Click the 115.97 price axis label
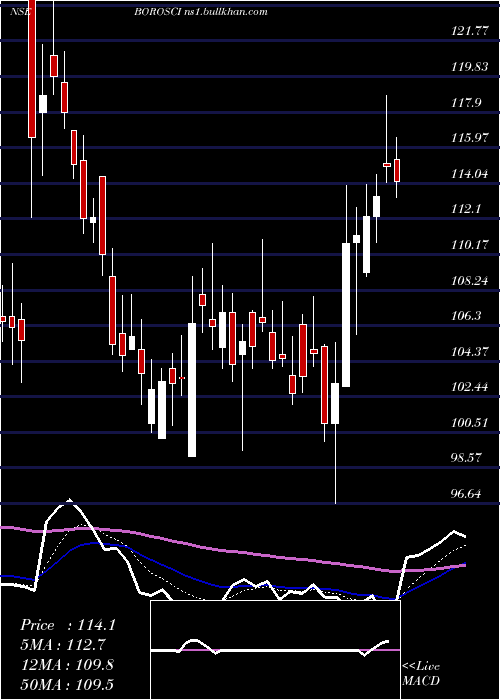The width and height of the screenshot is (500, 700). point(470,138)
